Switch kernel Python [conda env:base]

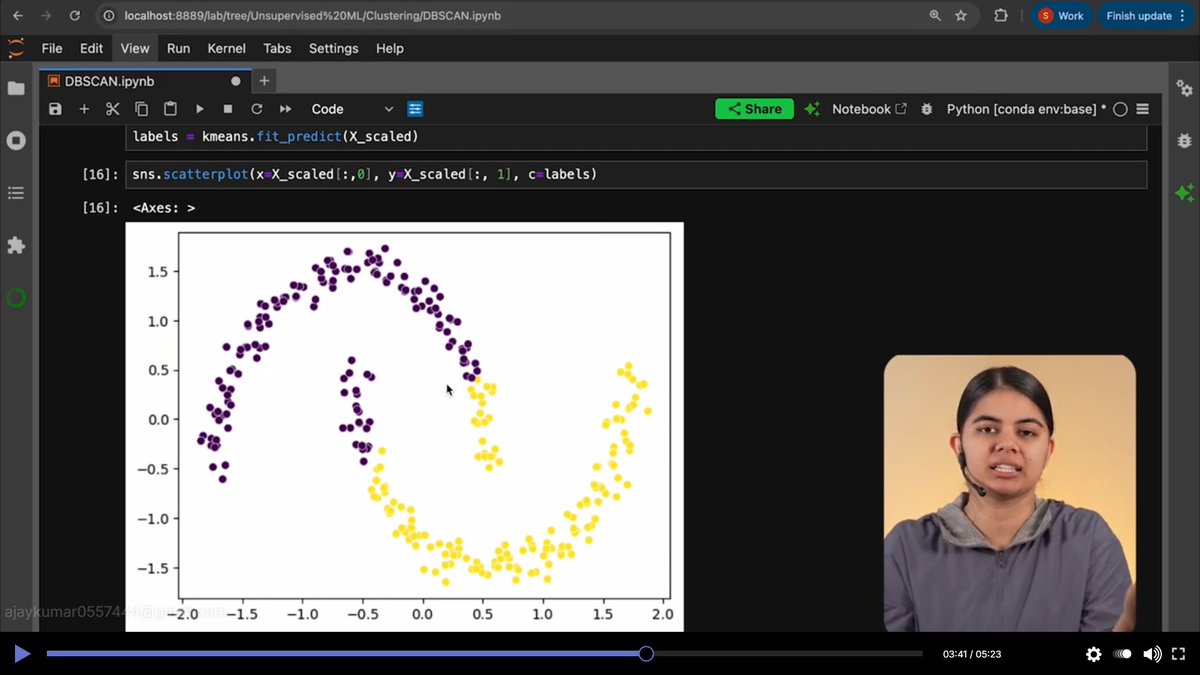1027,109
